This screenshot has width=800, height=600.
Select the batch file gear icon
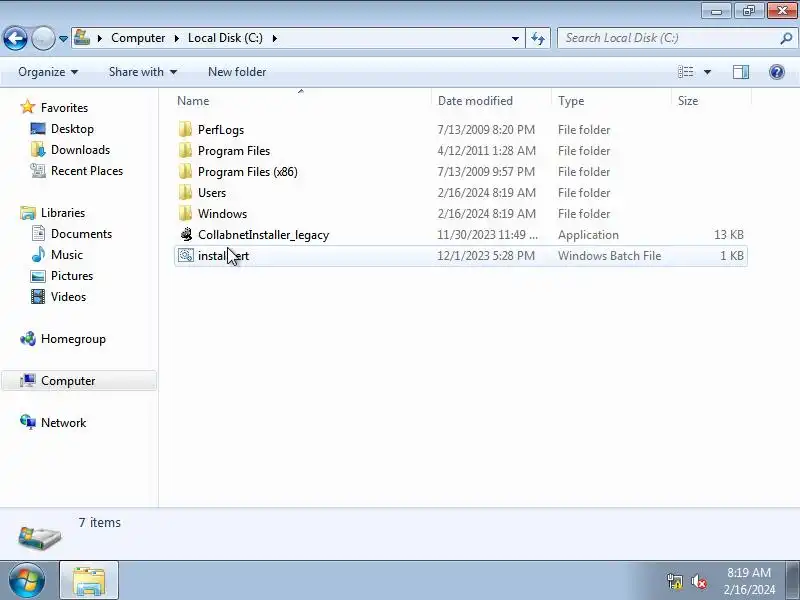click(x=186, y=255)
